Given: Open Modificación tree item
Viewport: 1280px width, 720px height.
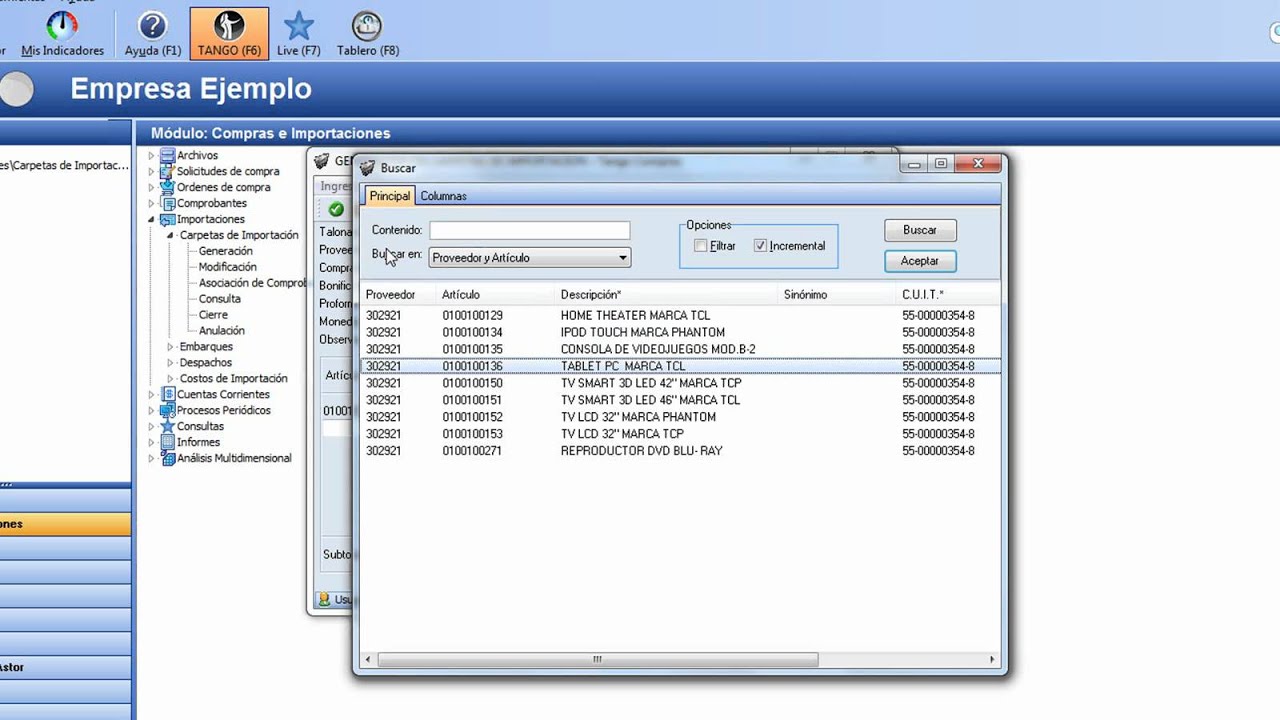Looking at the screenshot, I should point(227,267).
